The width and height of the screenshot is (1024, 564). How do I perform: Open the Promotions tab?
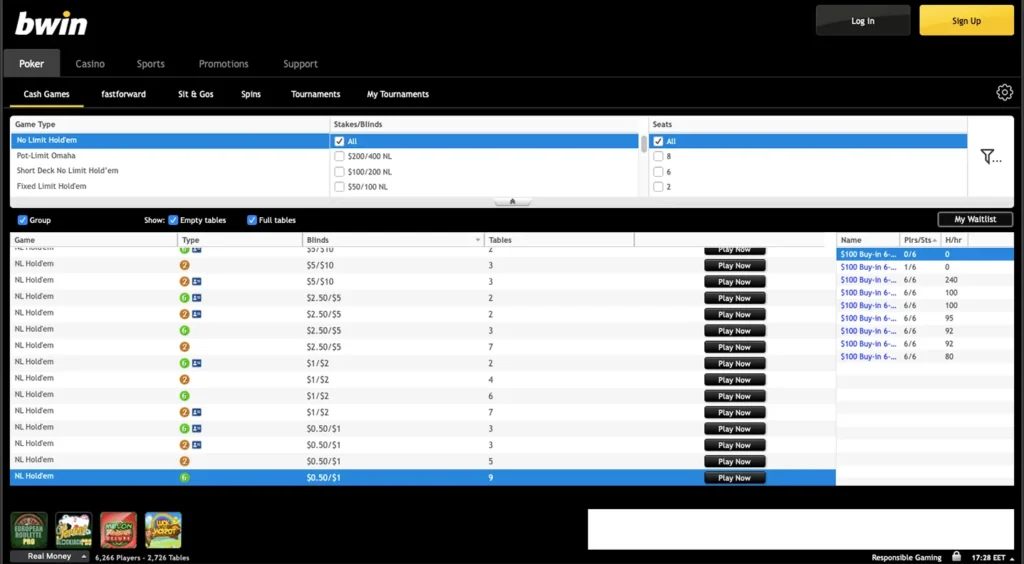[224, 64]
